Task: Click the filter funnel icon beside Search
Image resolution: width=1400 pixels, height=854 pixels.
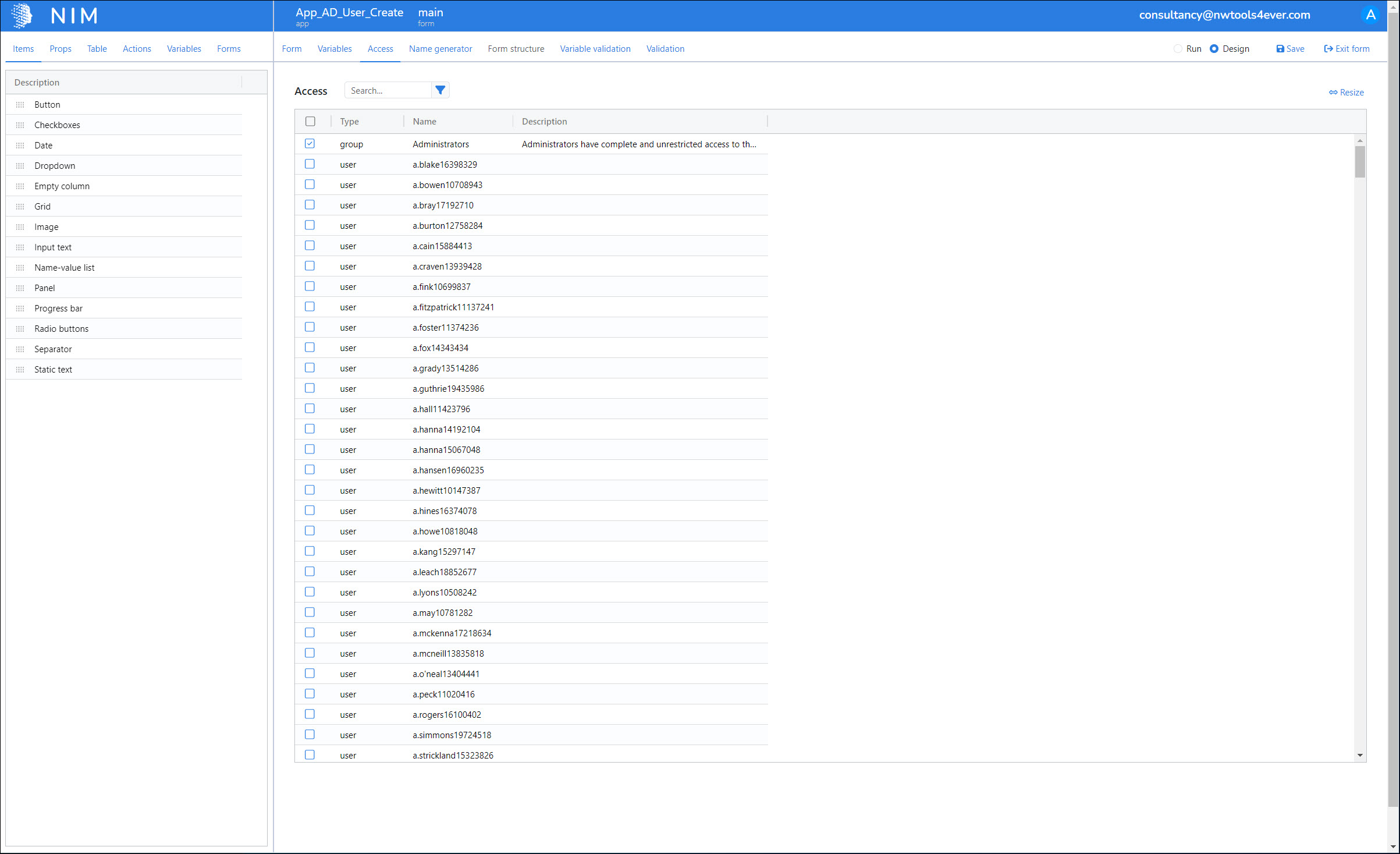Action: 440,90
